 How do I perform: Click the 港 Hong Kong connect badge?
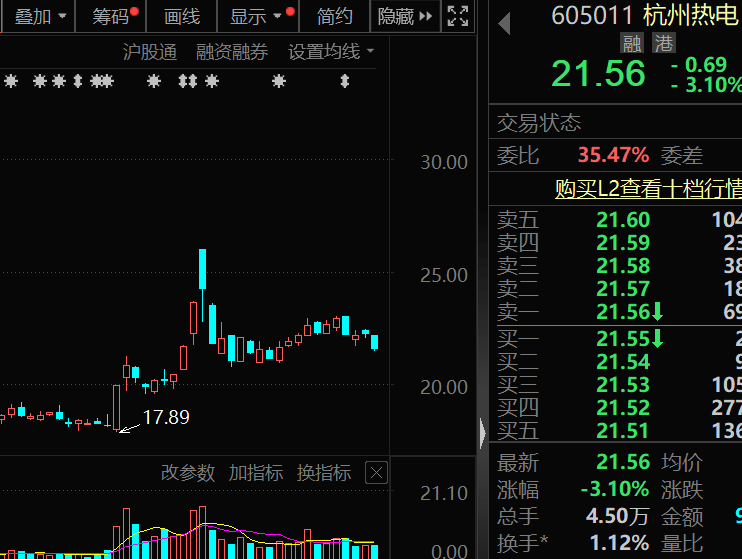(x=663, y=43)
